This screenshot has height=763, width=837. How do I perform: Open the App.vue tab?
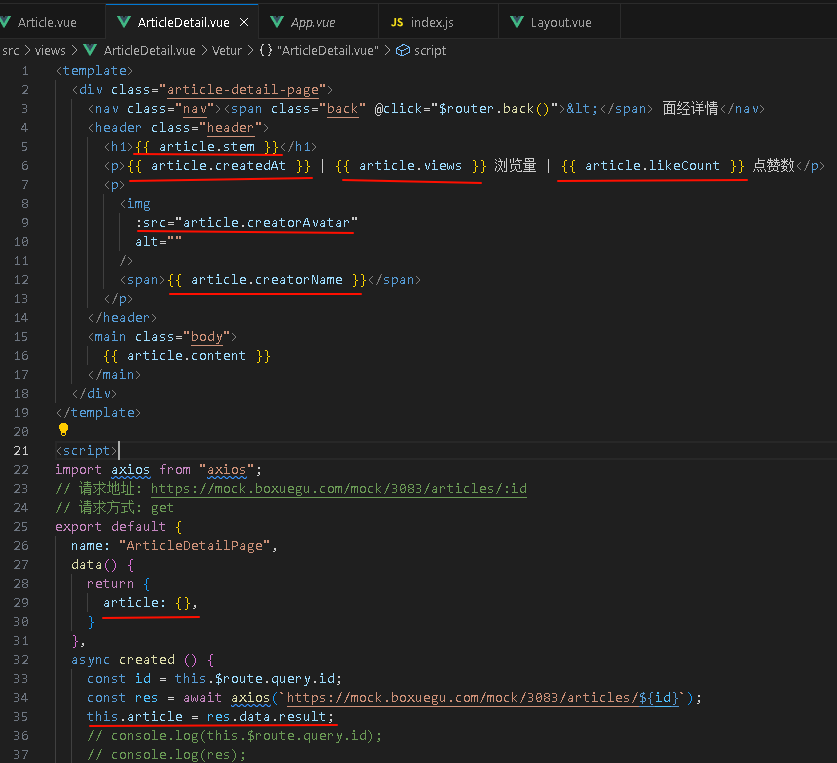(312, 22)
